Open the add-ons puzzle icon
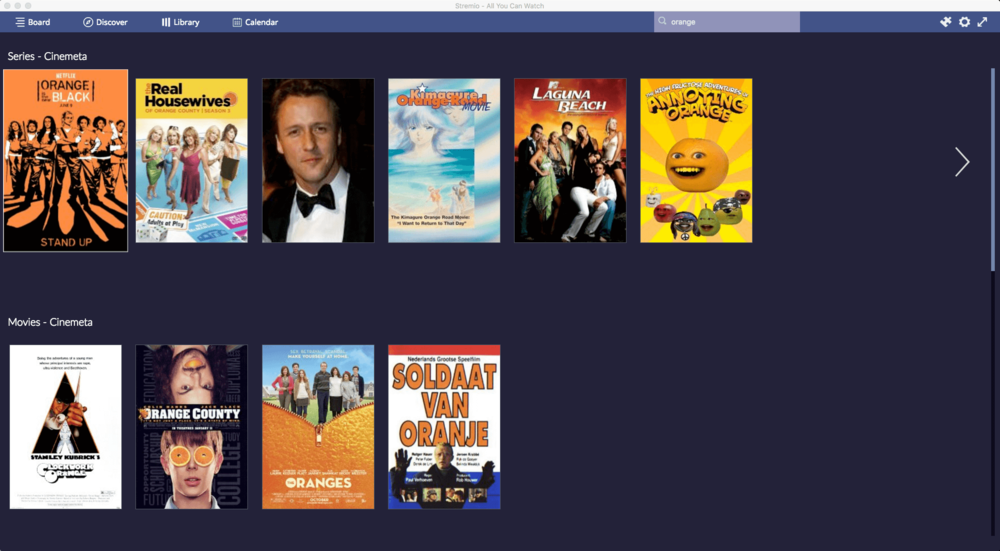Image resolution: width=1000 pixels, height=551 pixels. (946, 22)
